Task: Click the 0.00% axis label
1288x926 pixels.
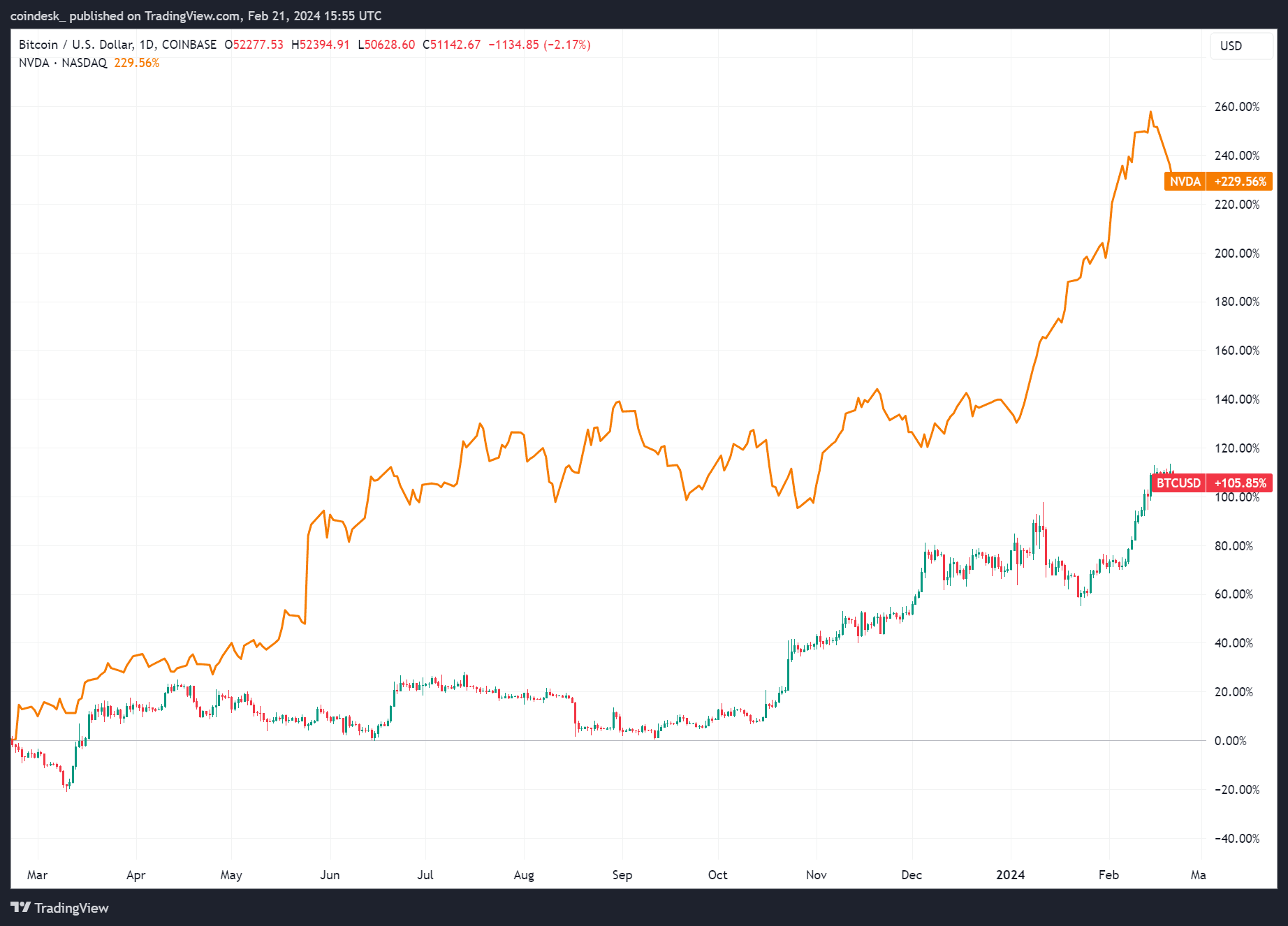Action: point(1230,741)
